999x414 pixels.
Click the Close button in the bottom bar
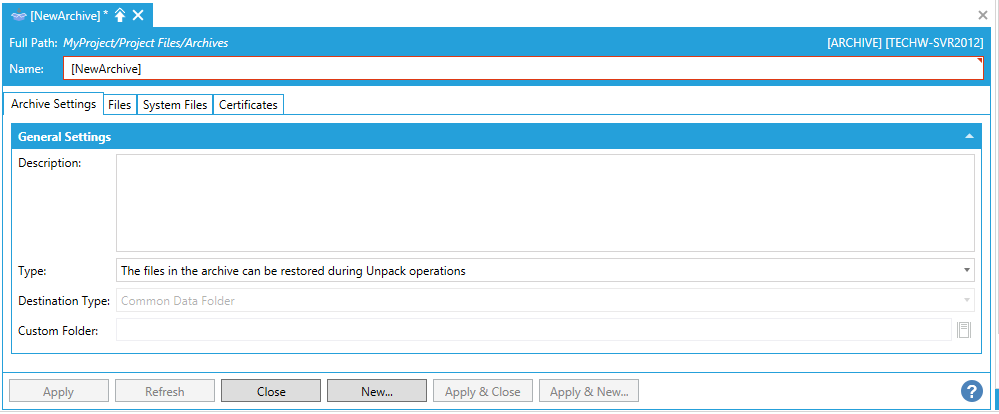[x=271, y=391]
